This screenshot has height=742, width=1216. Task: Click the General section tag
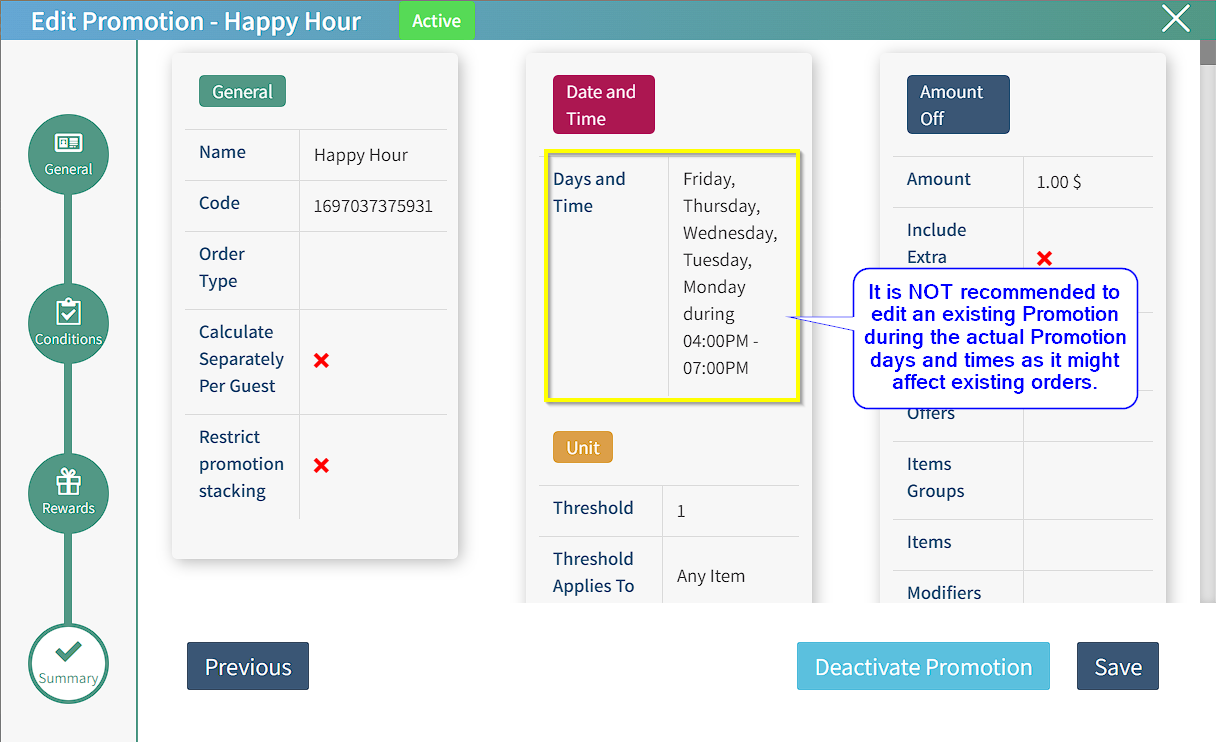click(x=242, y=91)
